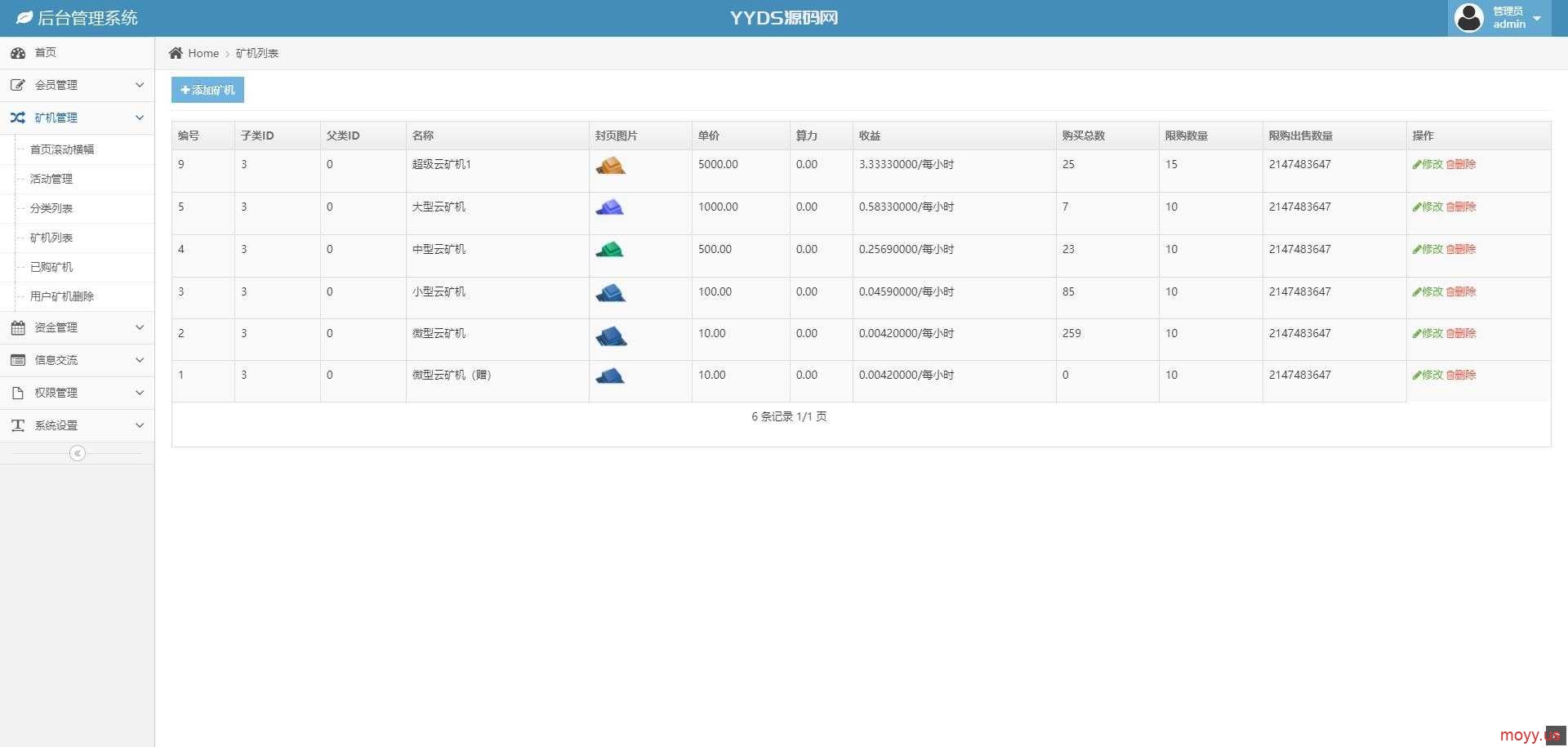Screen dimensions: 1568x747
Task: Click the leaf logo icon in header
Action: (24, 18)
